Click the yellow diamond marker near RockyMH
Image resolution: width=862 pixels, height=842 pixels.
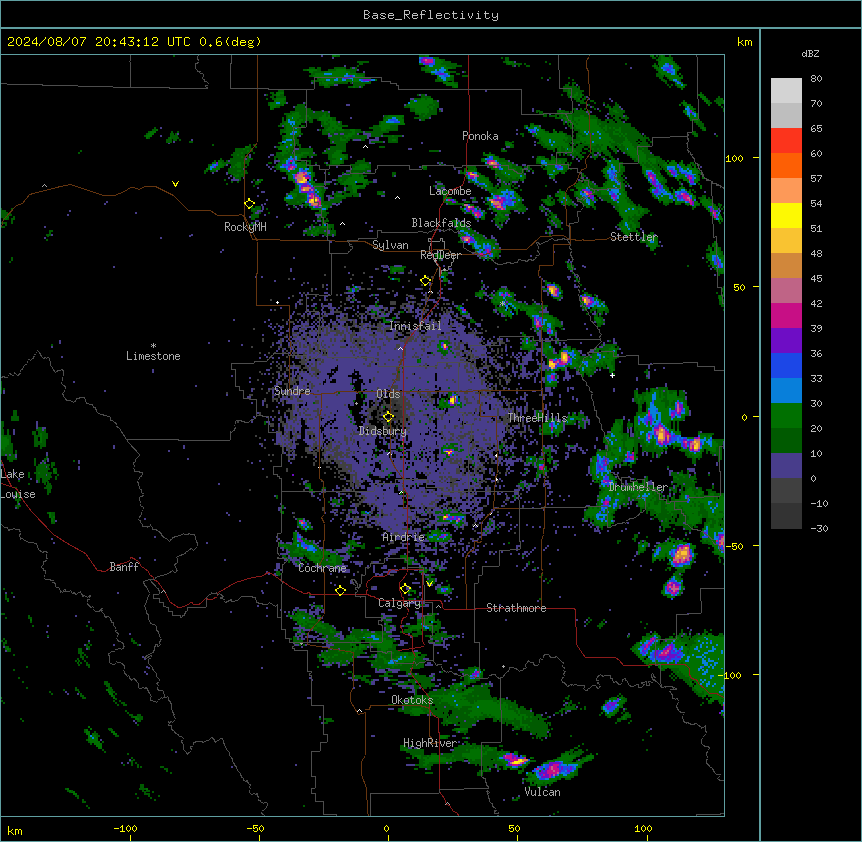tap(250, 204)
